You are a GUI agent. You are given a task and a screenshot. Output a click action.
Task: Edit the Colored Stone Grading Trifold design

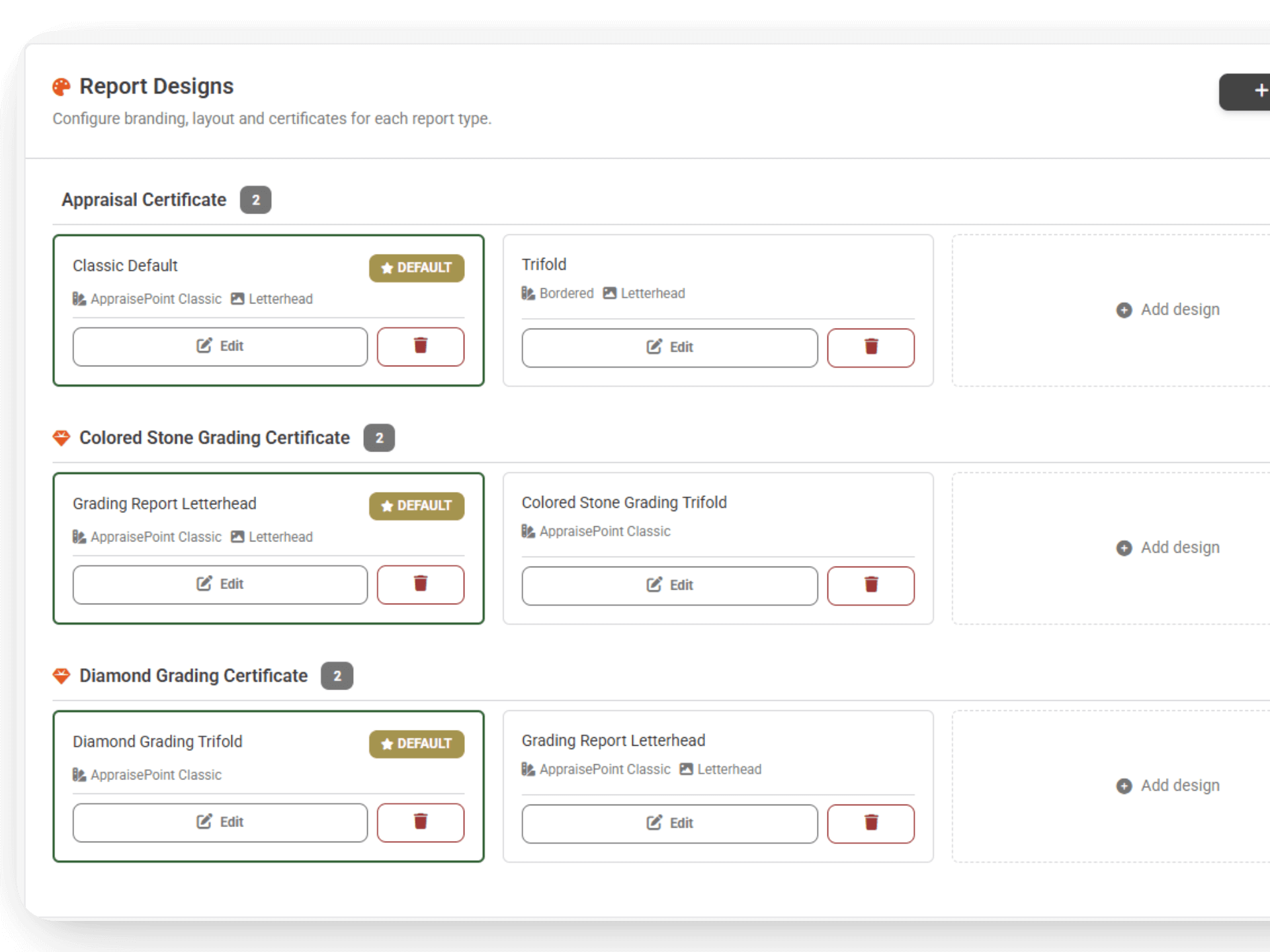669,585
